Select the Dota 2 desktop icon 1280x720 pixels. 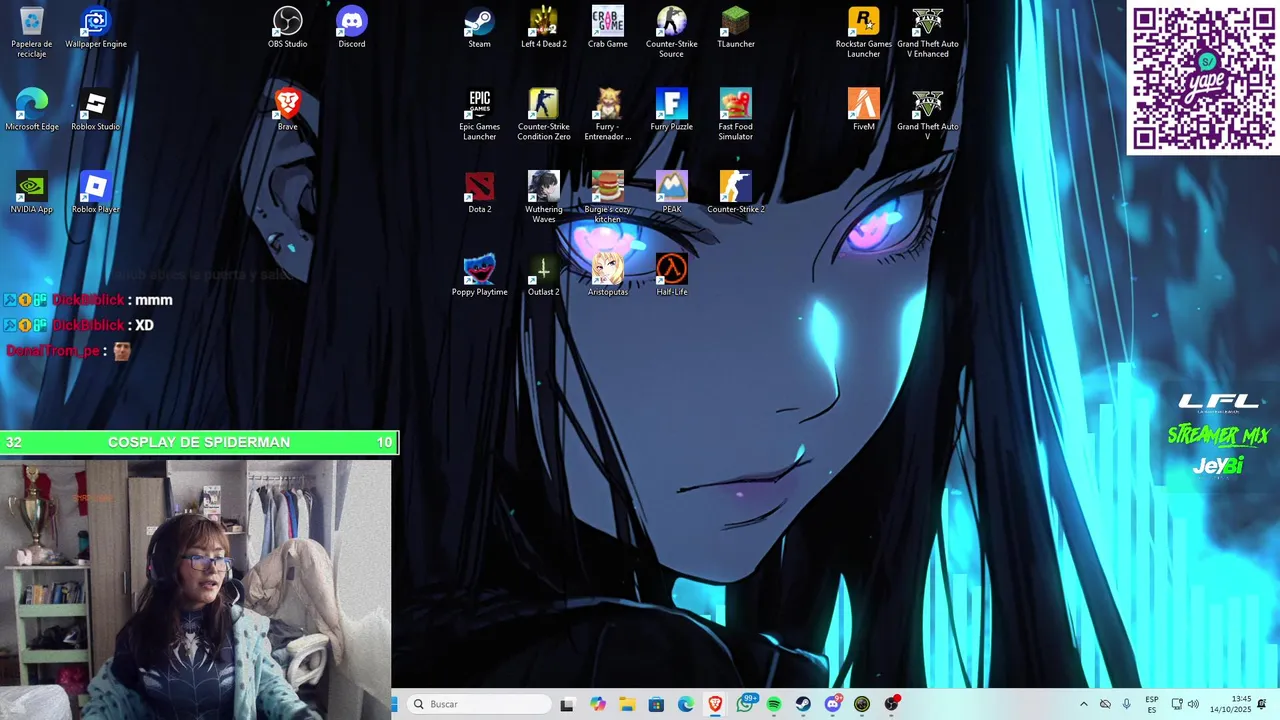pos(480,192)
